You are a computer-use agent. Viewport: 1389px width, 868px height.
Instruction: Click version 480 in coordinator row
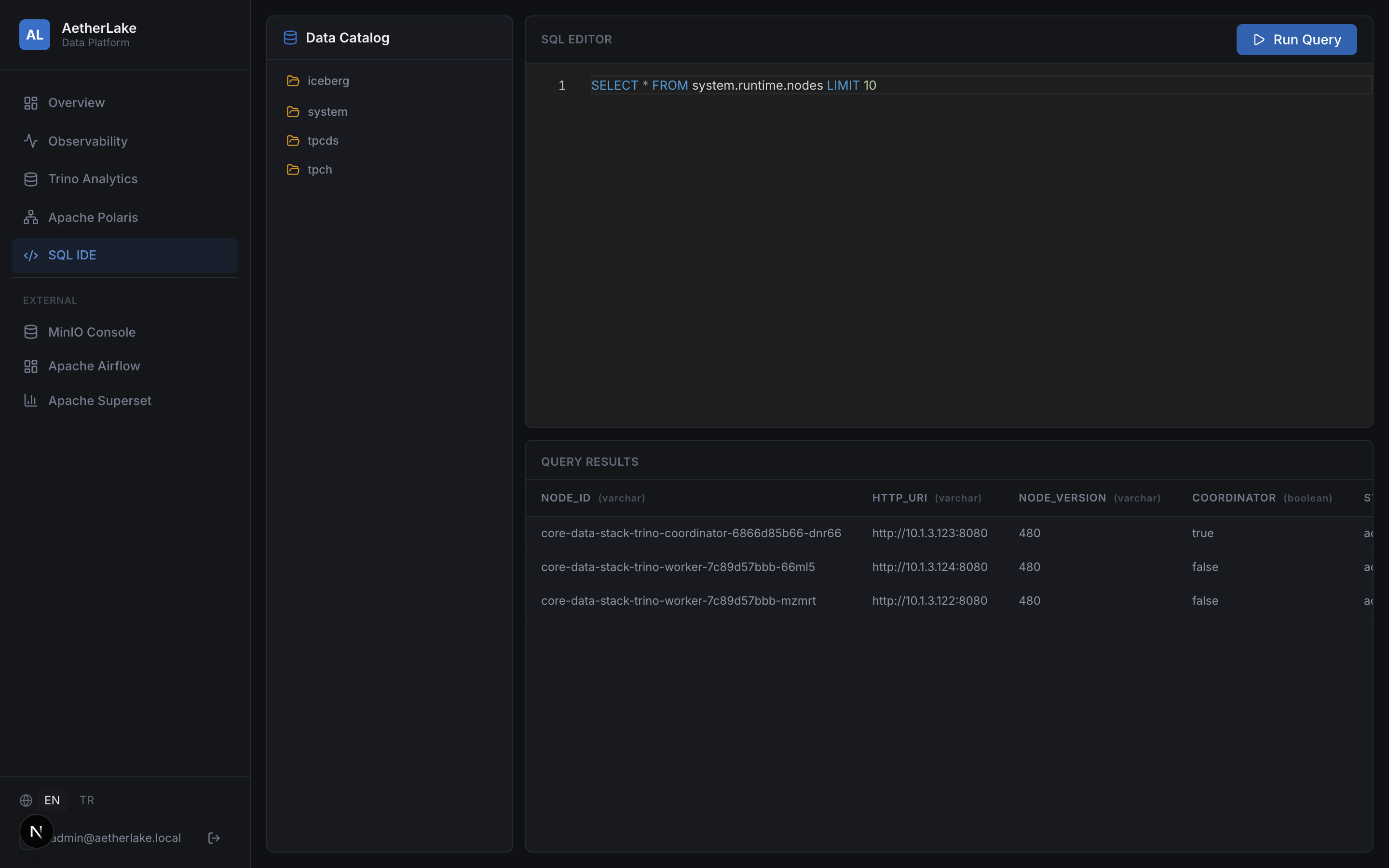click(1029, 533)
